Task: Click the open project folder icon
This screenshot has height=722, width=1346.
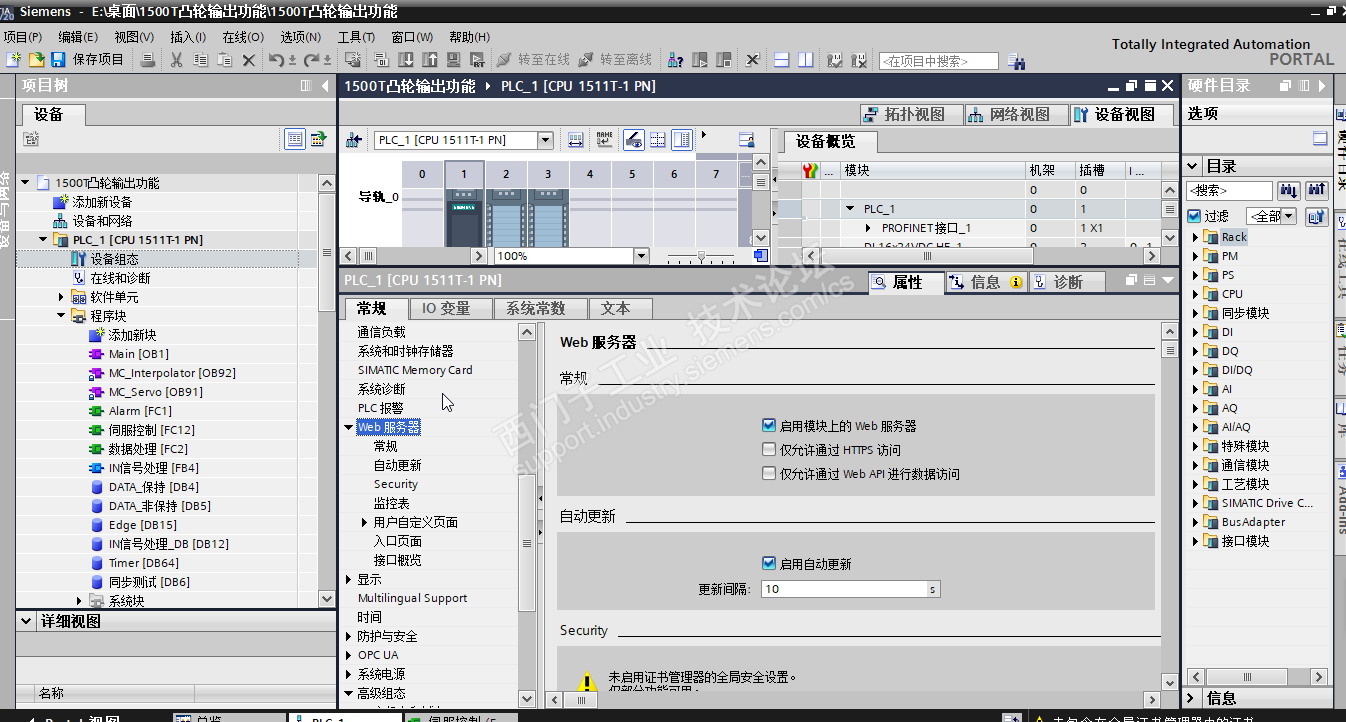Action: 36,60
